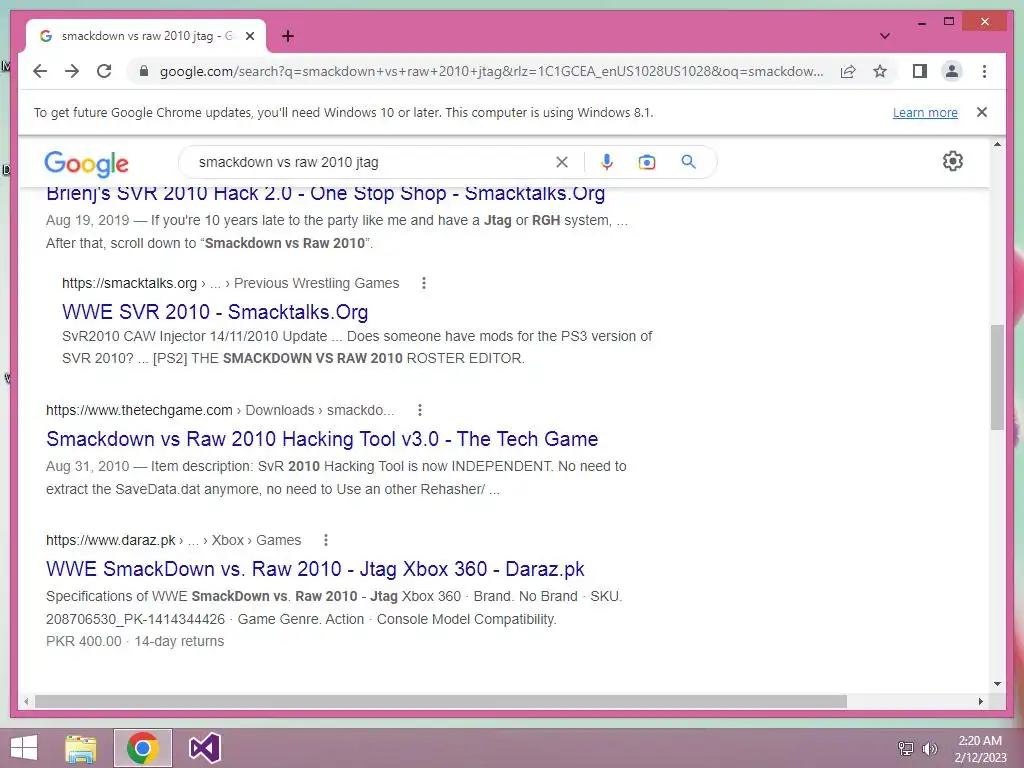The height and width of the screenshot is (768, 1024).
Task: Dismiss the Chrome update notice
Action: (981, 112)
